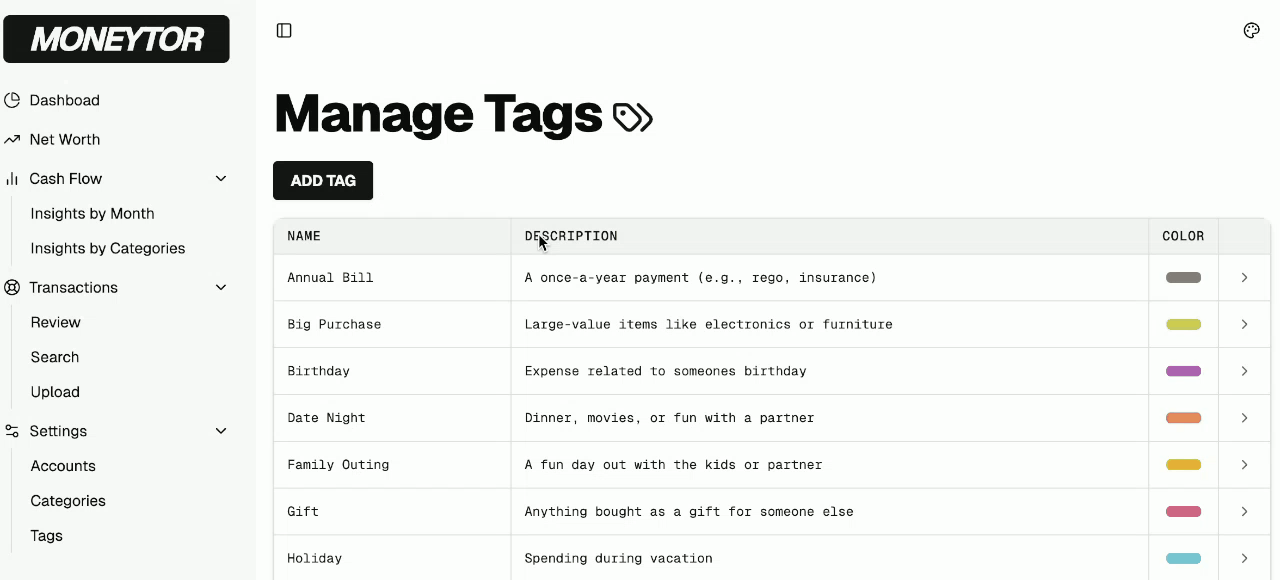Click the Transactions coin icon in sidebar
The width and height of the screenshot is (1280, 580).
pyautogui.click(x=12, y=287)
